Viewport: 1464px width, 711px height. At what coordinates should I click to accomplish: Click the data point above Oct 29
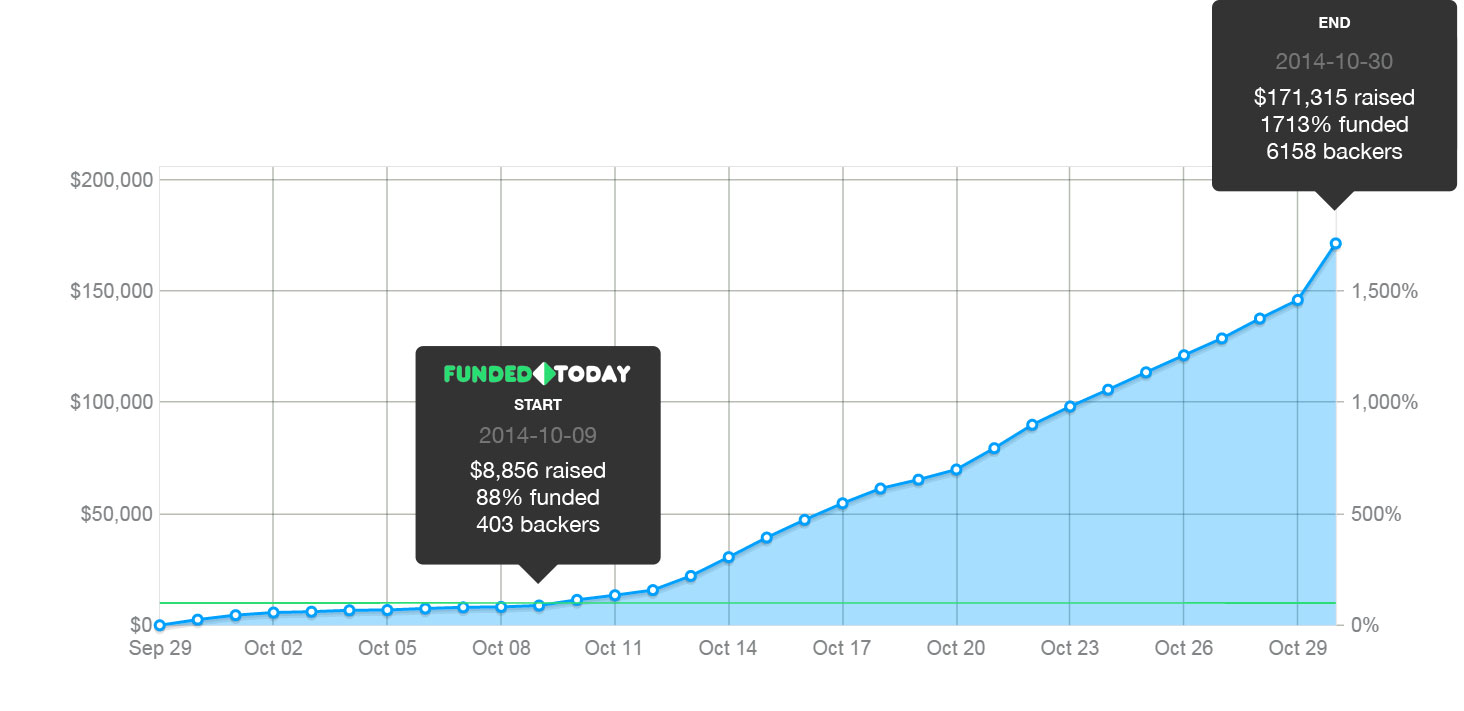[1297, 300]
